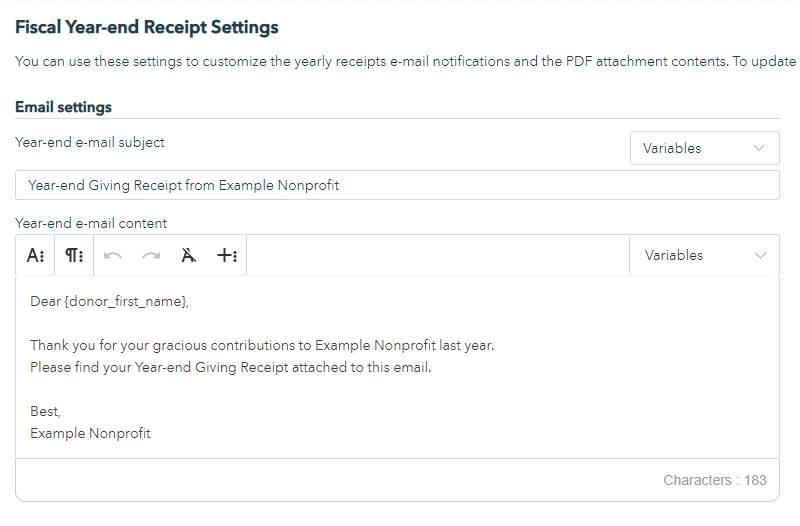Open the text formatting (A) options
Image resolution: width=800 pixels, height=526 pixels.
[x=35, y=255]
